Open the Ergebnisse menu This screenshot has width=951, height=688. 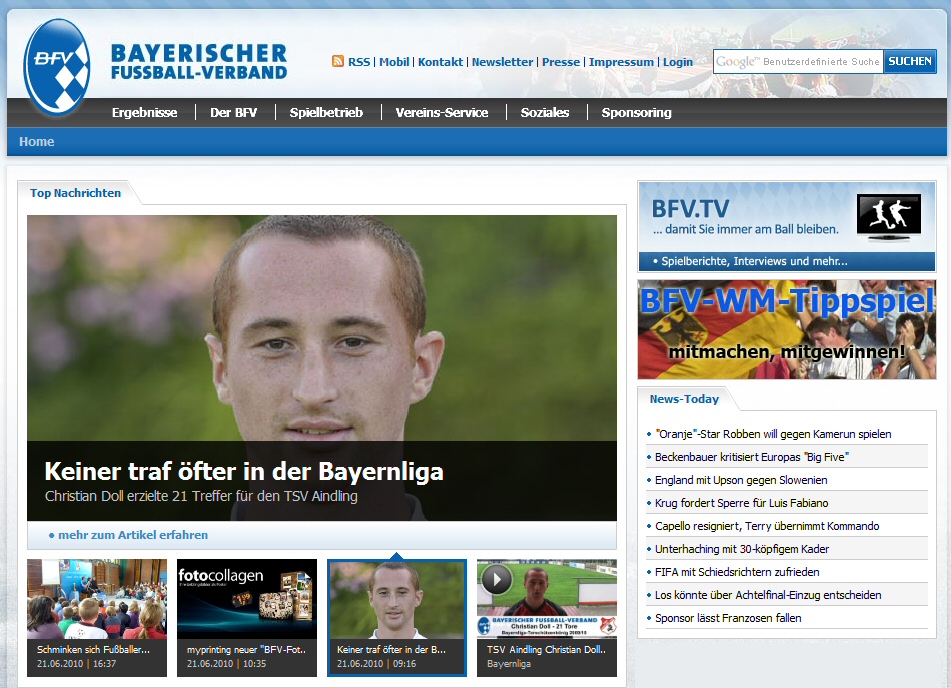(x=144, y=113)
